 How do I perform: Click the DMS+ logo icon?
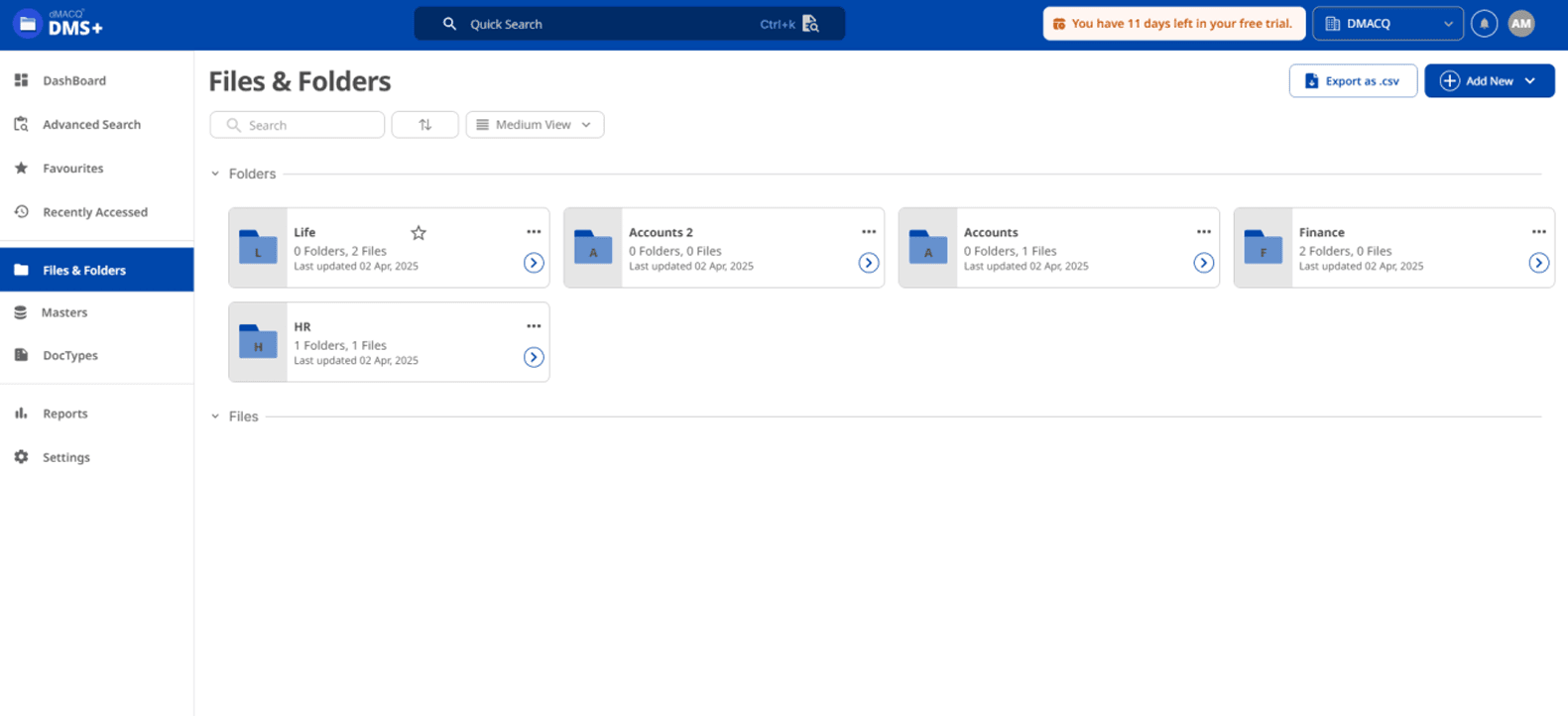(x=28, y=23)
